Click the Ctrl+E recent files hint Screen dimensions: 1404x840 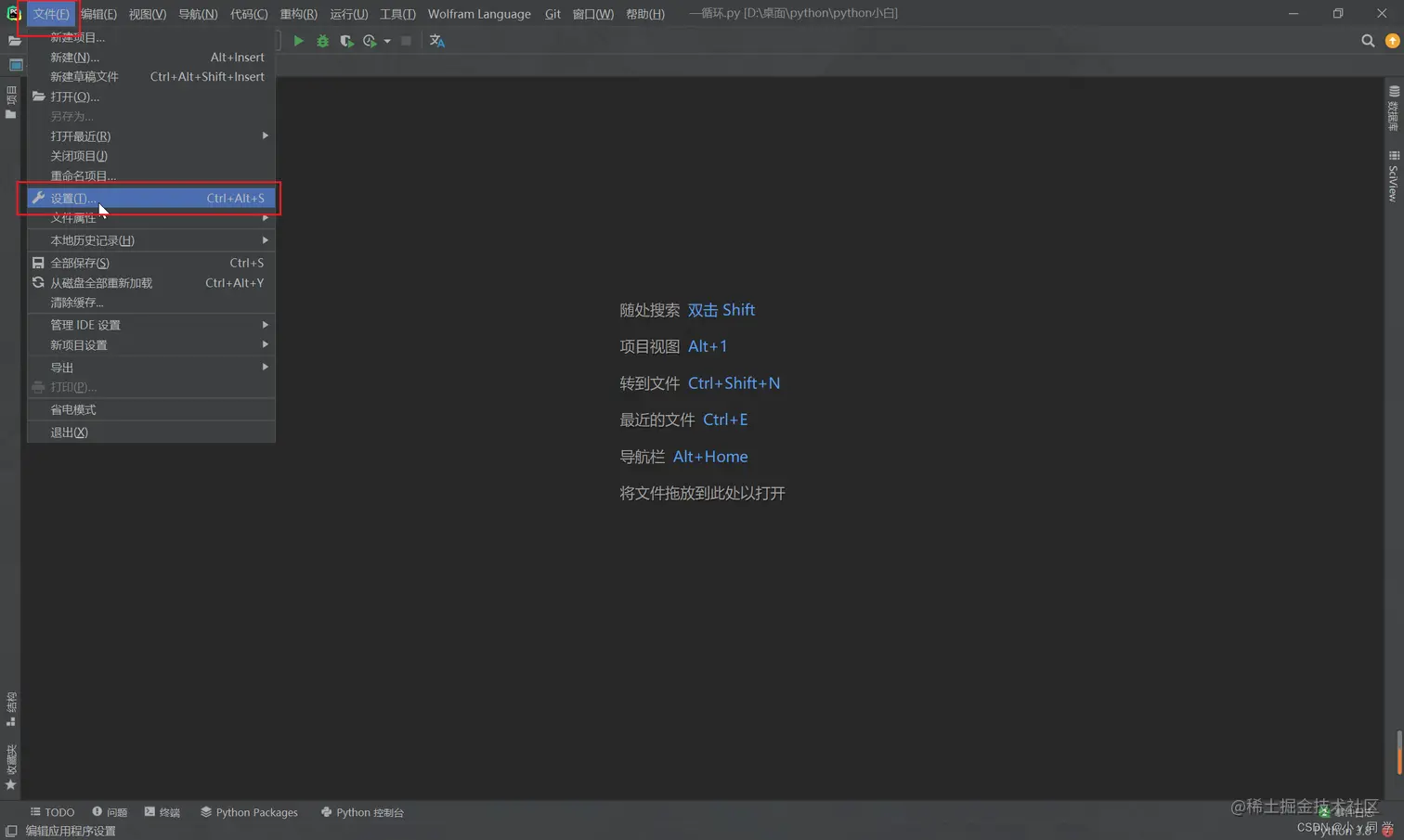(x=725, y=420)
